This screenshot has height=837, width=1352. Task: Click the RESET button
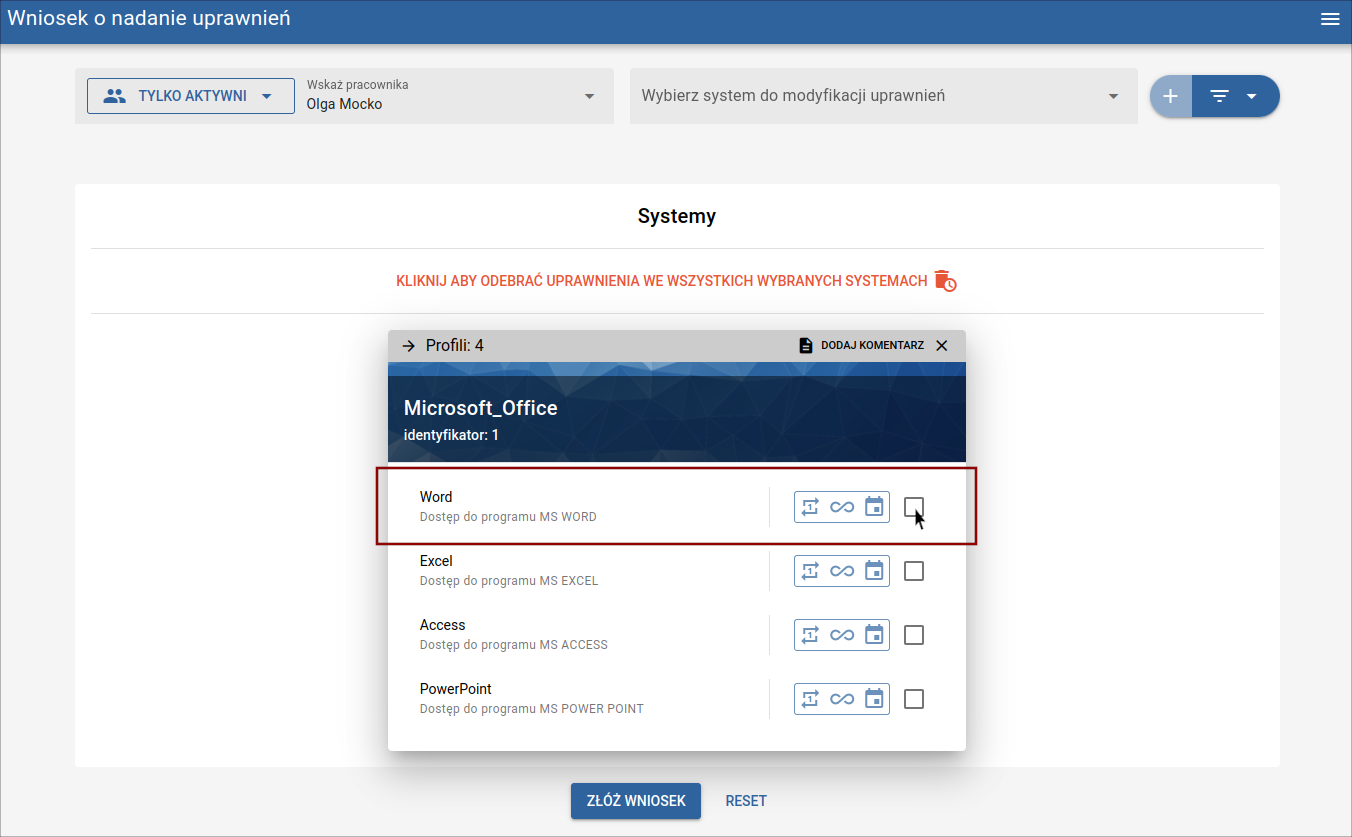click(746, 801)
